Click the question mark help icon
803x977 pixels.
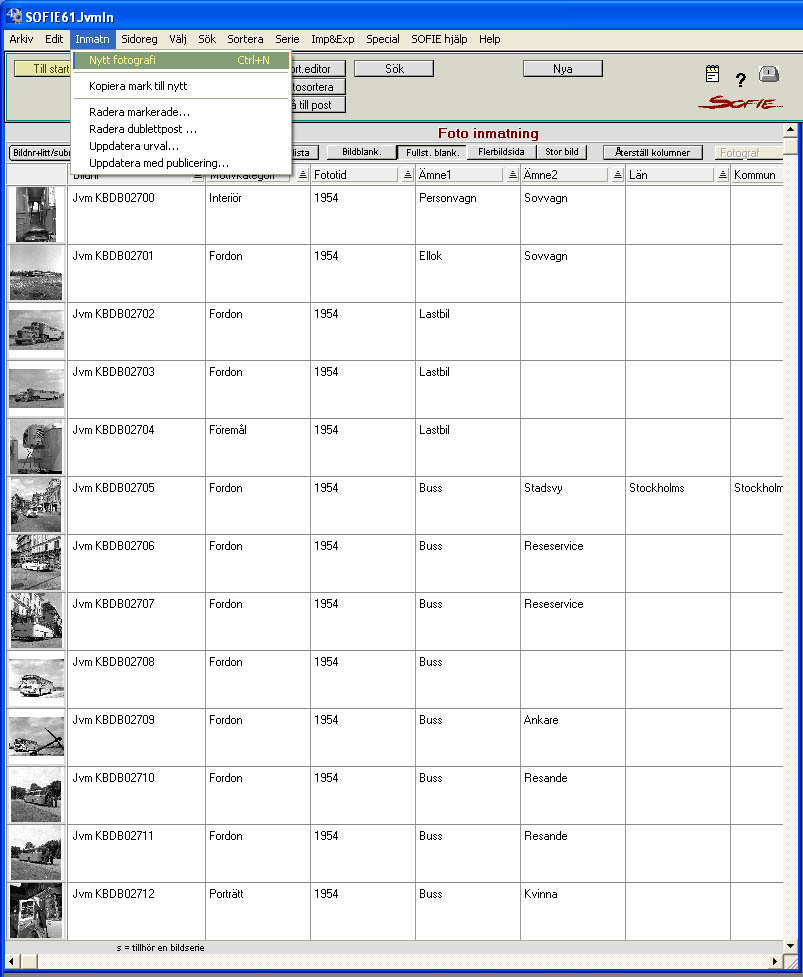click(x=740, y=80)
